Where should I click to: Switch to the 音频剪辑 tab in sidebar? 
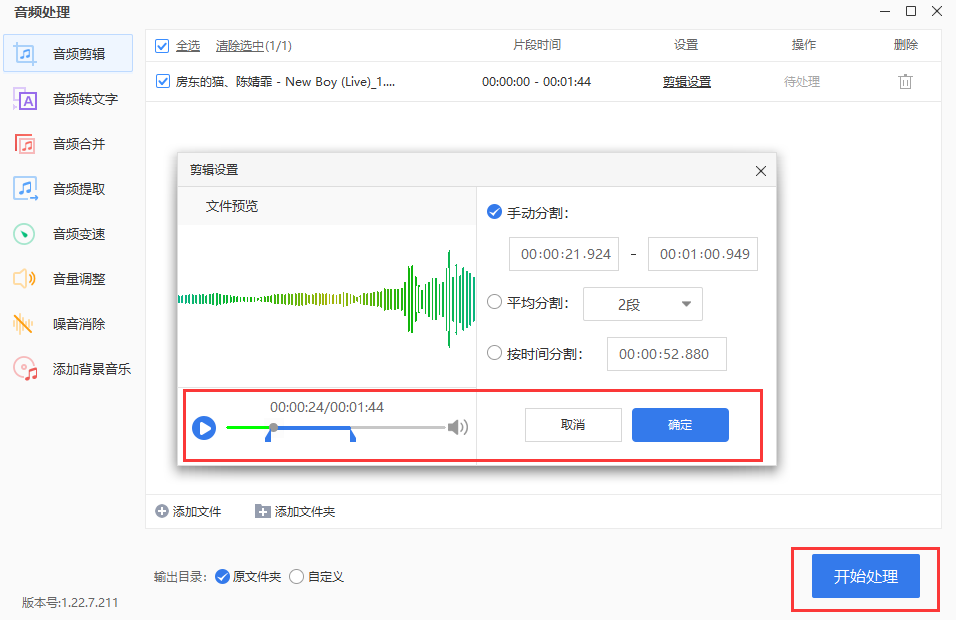(x=69, y=53)
